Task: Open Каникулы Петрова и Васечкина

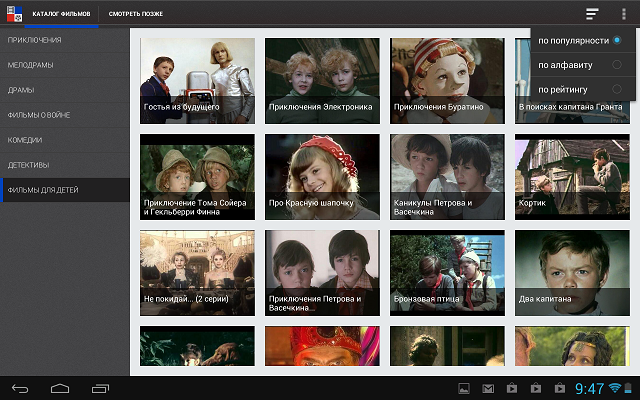Action: [x=447, y=177]
